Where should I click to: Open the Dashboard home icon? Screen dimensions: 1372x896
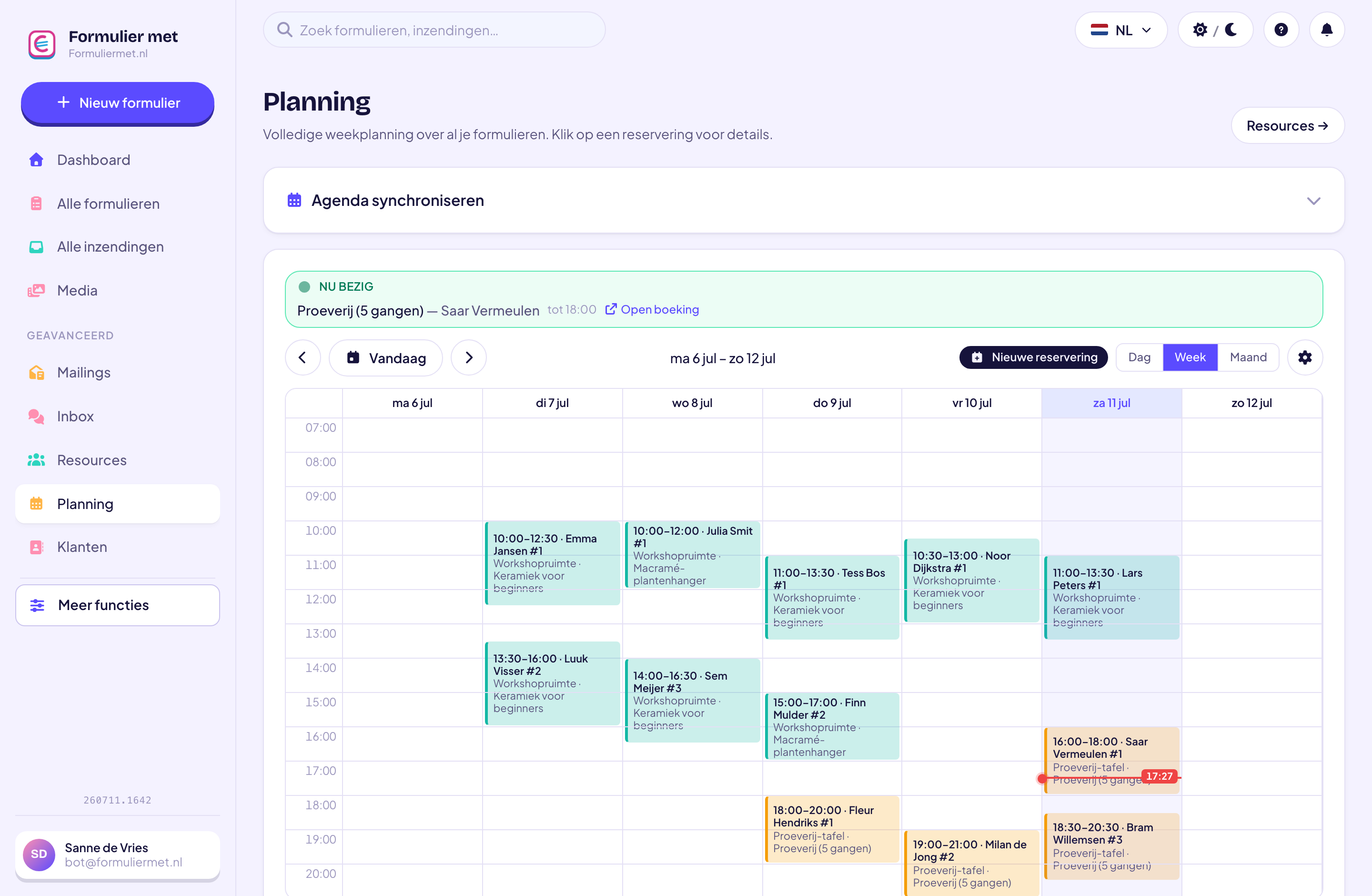36,160
